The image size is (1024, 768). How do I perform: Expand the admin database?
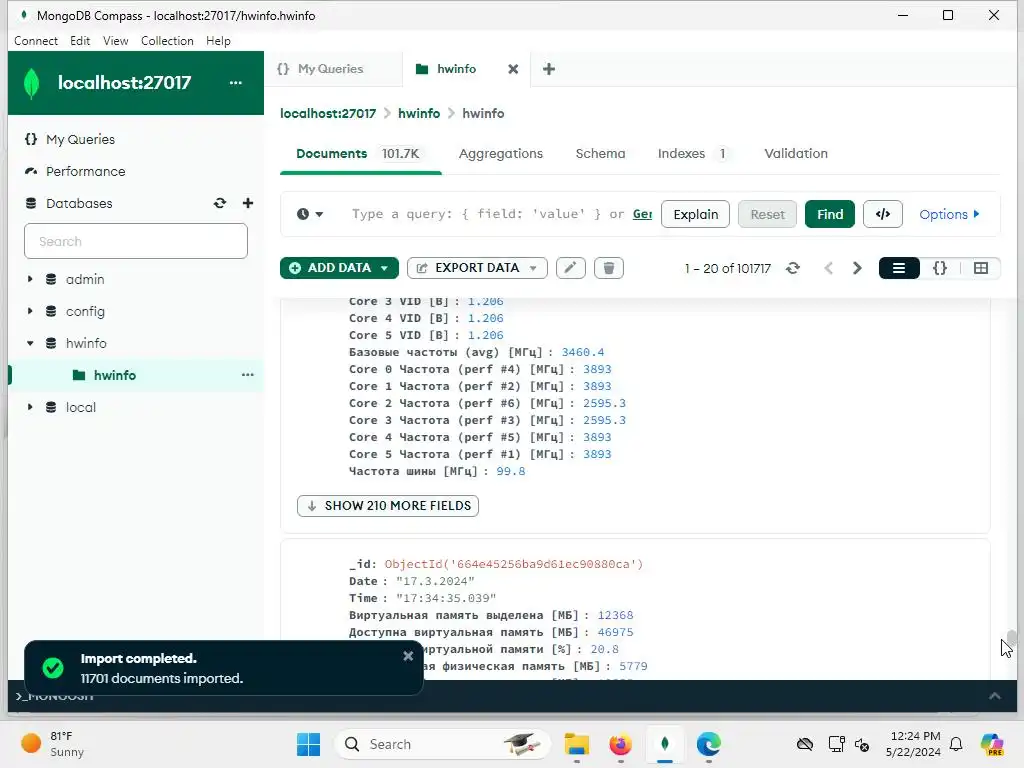click(x=30, y=279)
